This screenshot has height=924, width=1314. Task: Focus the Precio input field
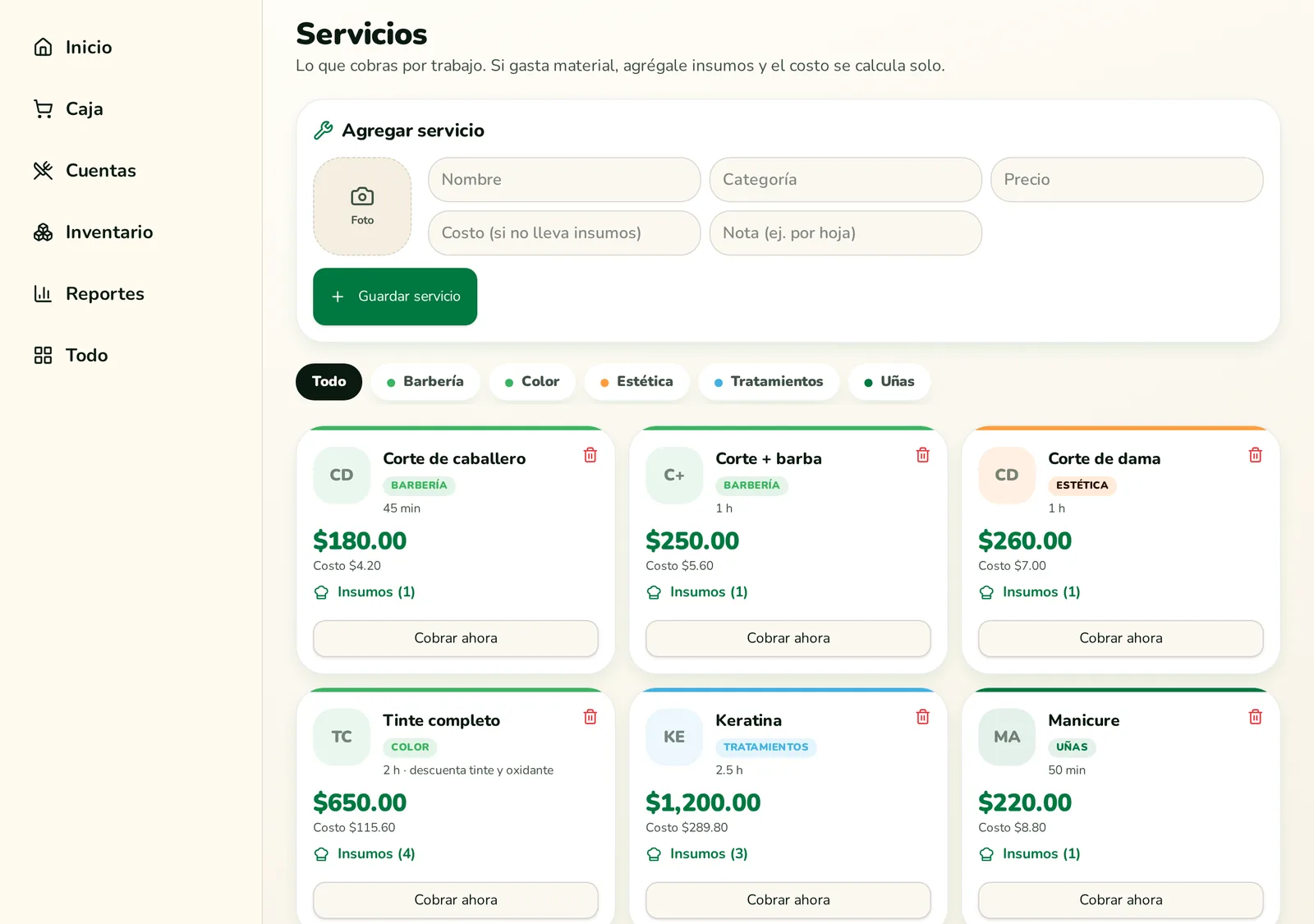click(1127, 179)
